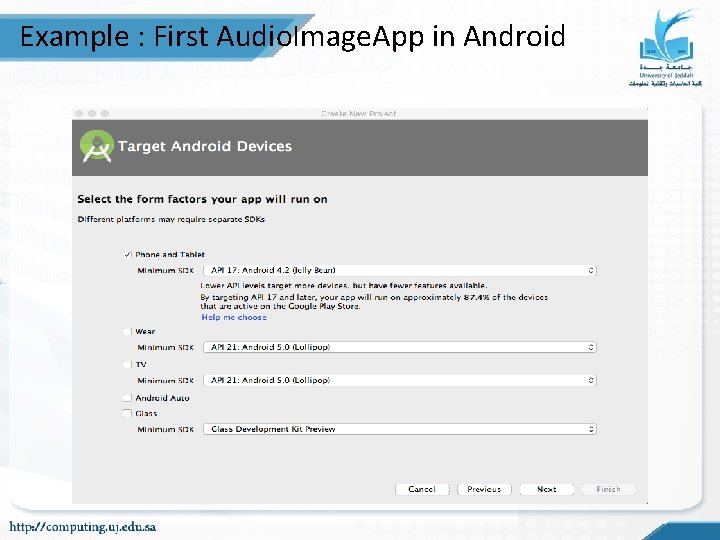Proceed with the Next button
The height and width of the screenshot is (540, 720).
547,489
